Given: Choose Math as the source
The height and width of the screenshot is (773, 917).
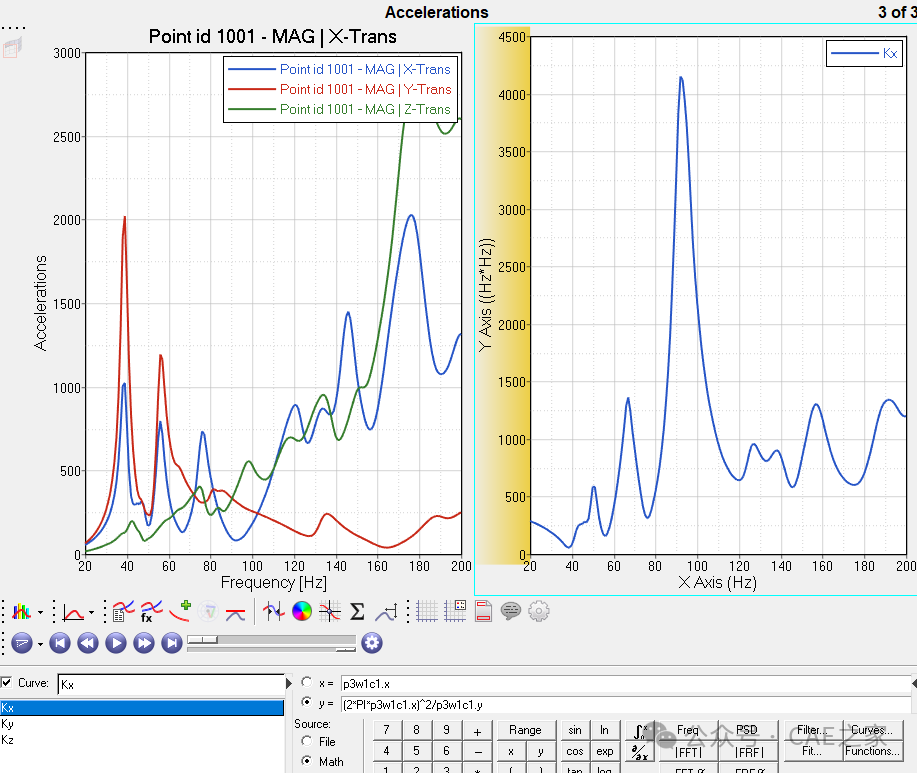Looking at the screenshot, I should [x=306, y=761].
